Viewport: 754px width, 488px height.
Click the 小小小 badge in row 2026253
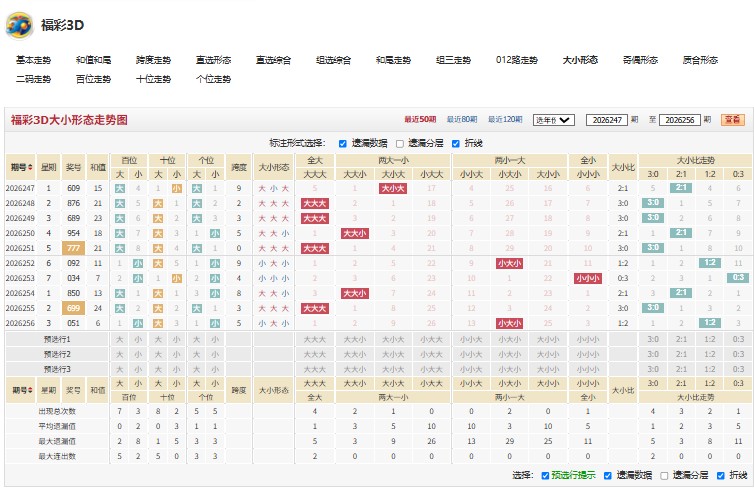(588, 278)
